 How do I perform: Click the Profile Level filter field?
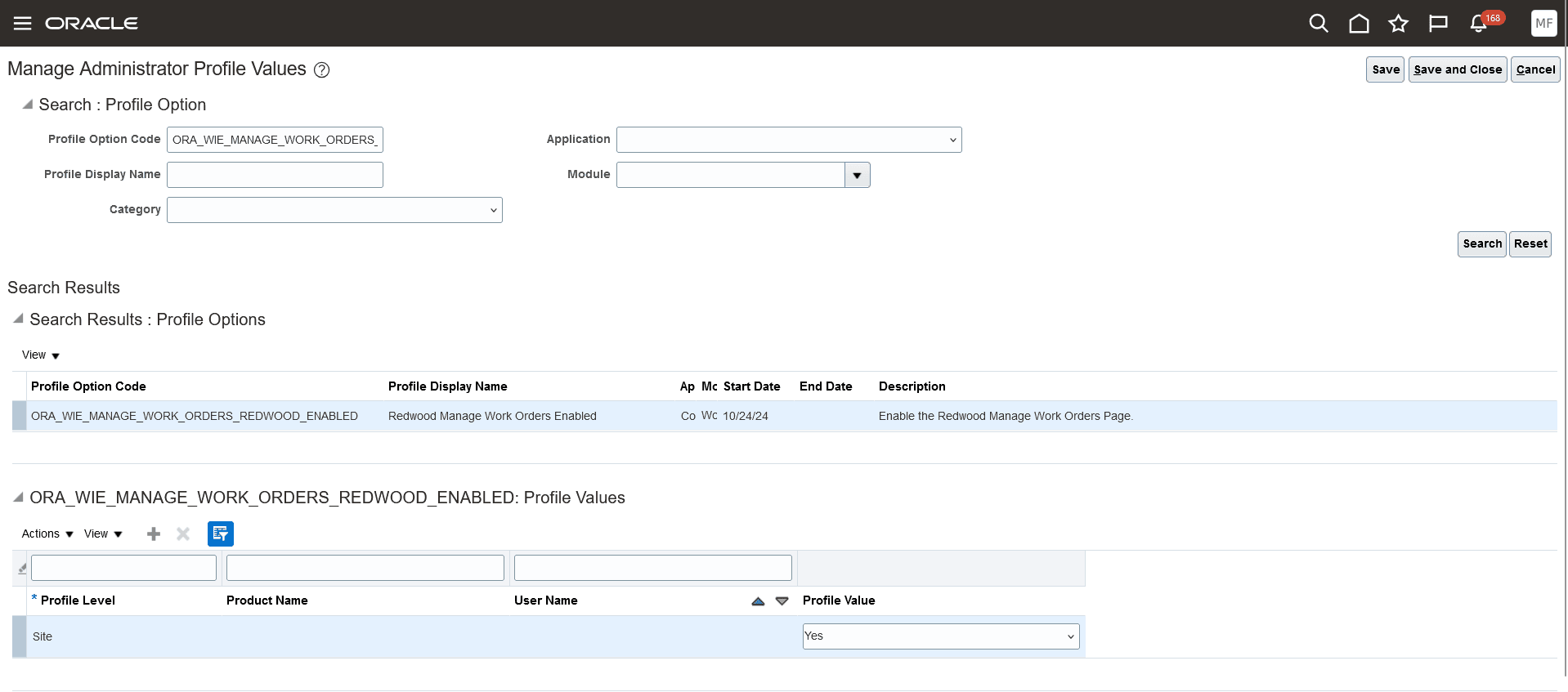(x=123, y=568)
